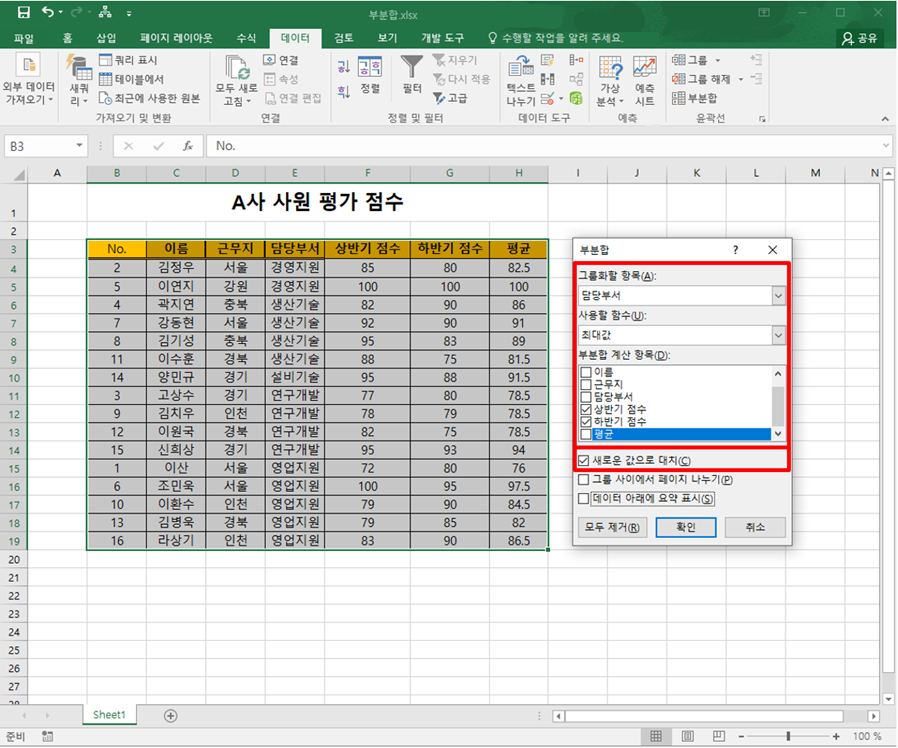Click the Recent Sources icon
The image size is (898, 748).
(x=105, y=98)
